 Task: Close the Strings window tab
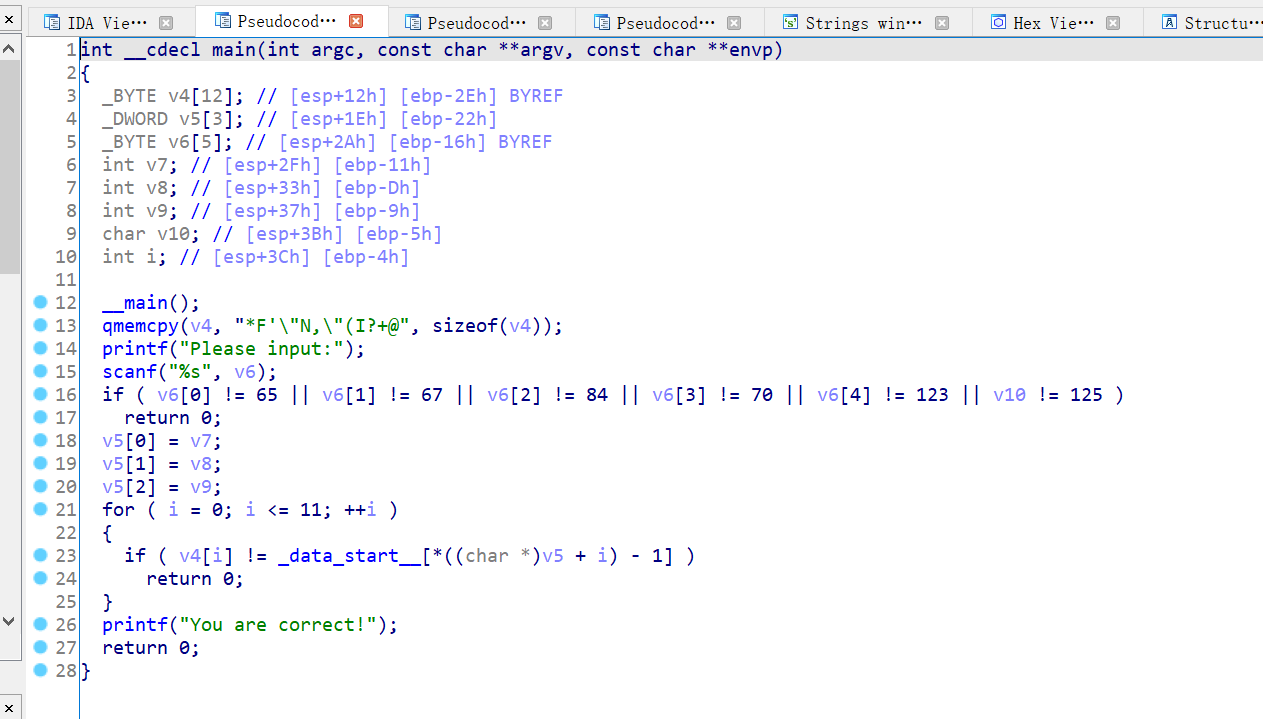point(943,23)
